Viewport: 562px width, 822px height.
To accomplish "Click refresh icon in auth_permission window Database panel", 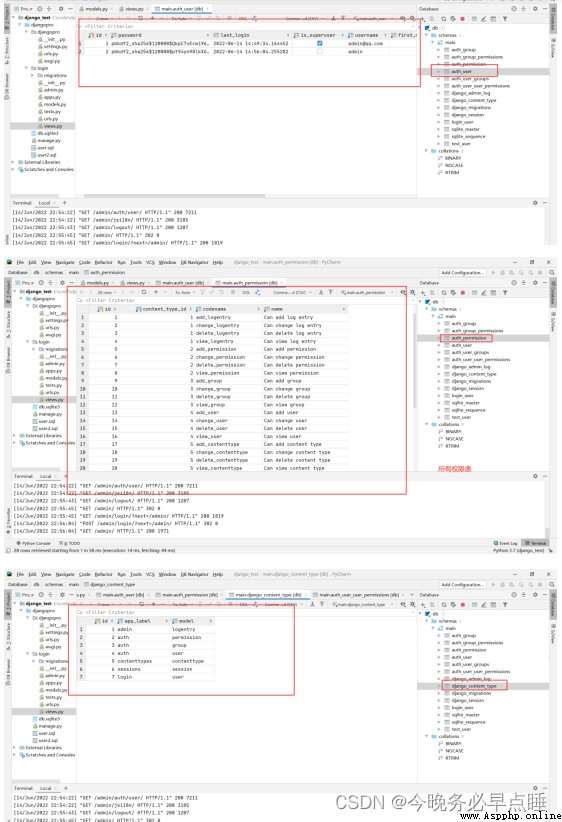I will 444,293.
